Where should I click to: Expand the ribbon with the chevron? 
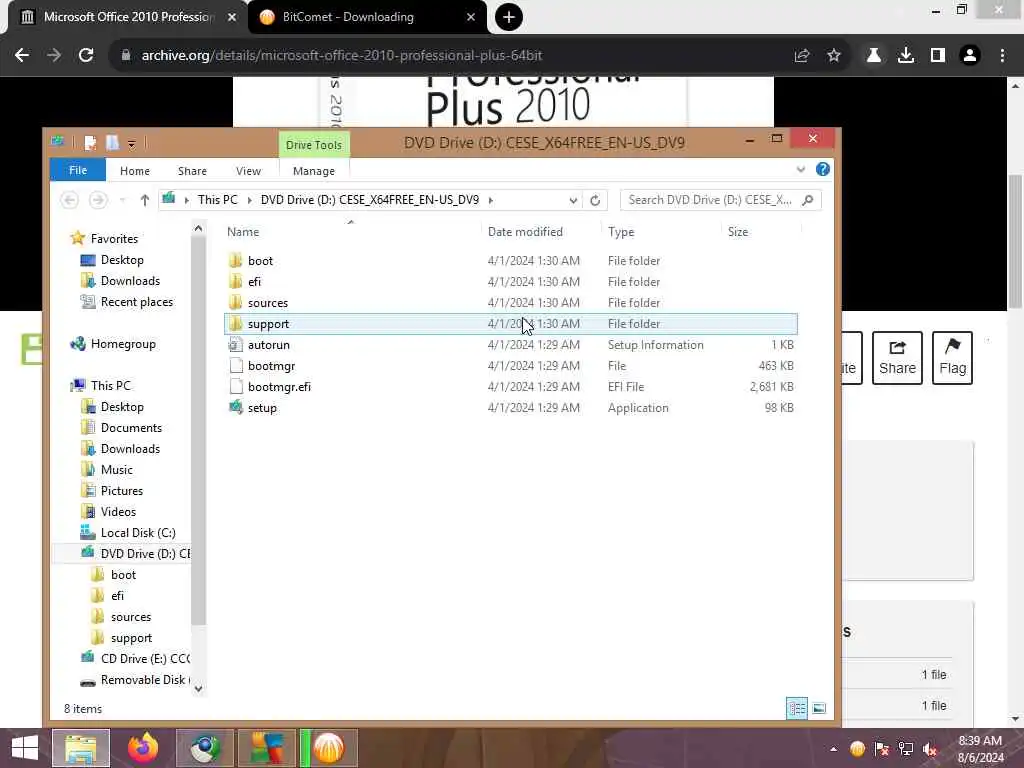801,170
